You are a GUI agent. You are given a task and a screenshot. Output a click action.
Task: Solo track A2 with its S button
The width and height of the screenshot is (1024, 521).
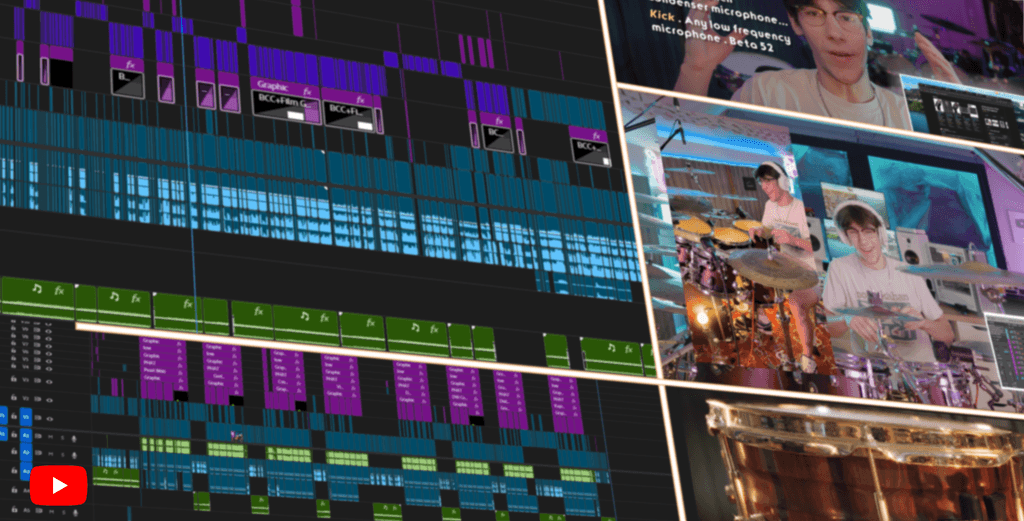63,455
